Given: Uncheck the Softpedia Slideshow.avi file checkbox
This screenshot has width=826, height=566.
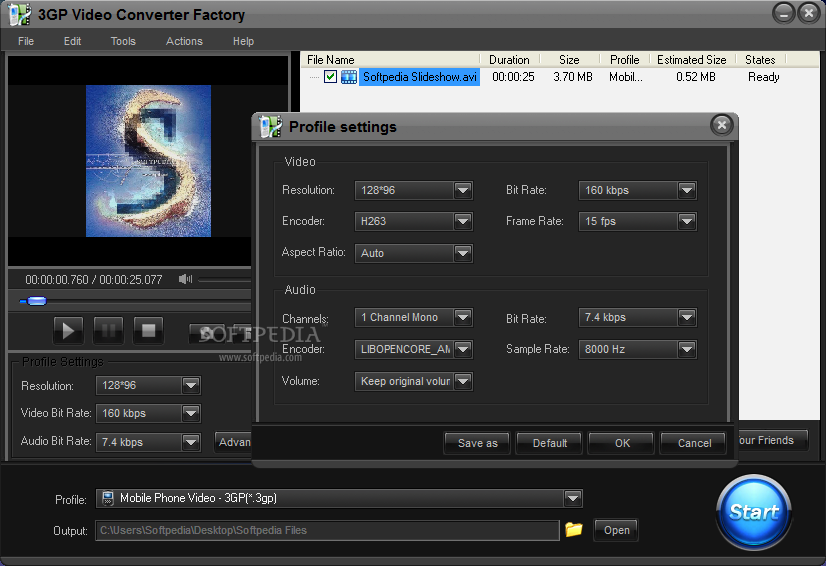Looking at the screenshot, I should pyautogui.click(x=330, y=77).
